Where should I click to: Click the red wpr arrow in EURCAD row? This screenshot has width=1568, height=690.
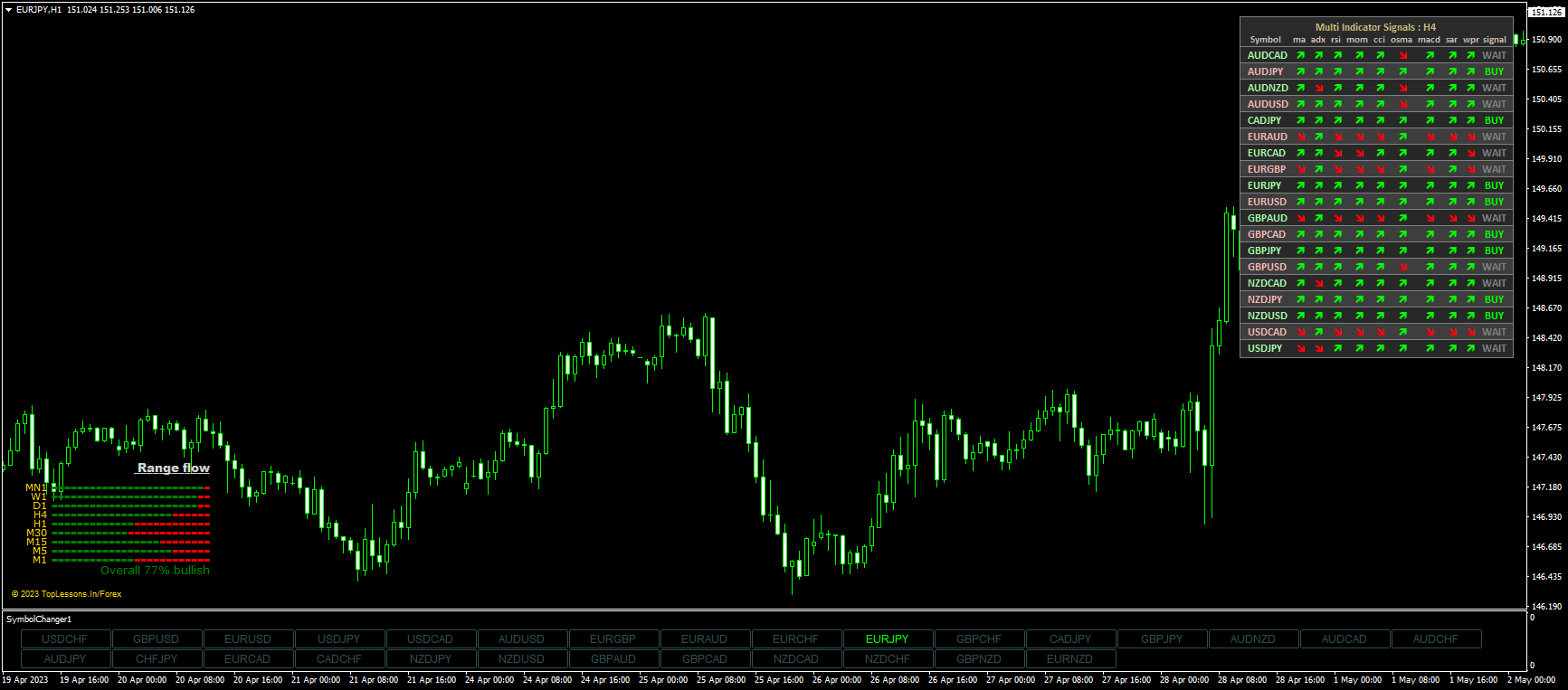pos(1471,154)
